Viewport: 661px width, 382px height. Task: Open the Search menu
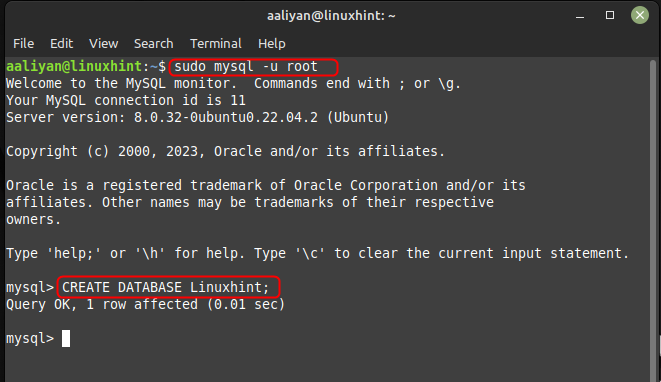[x=153, y=43]
